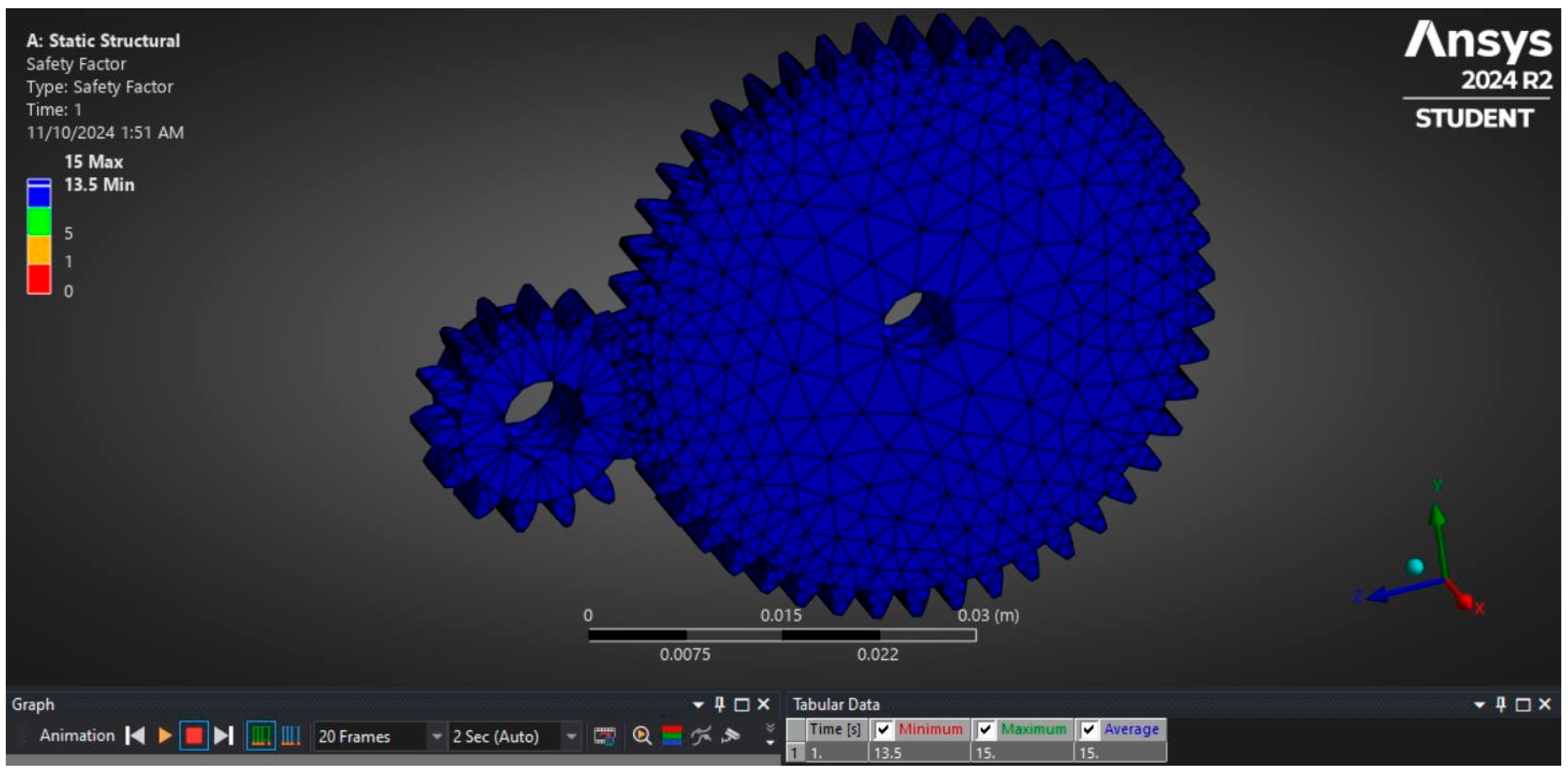
Task: Uncheck the Minimum column checkbox
Action: (883, 729)
